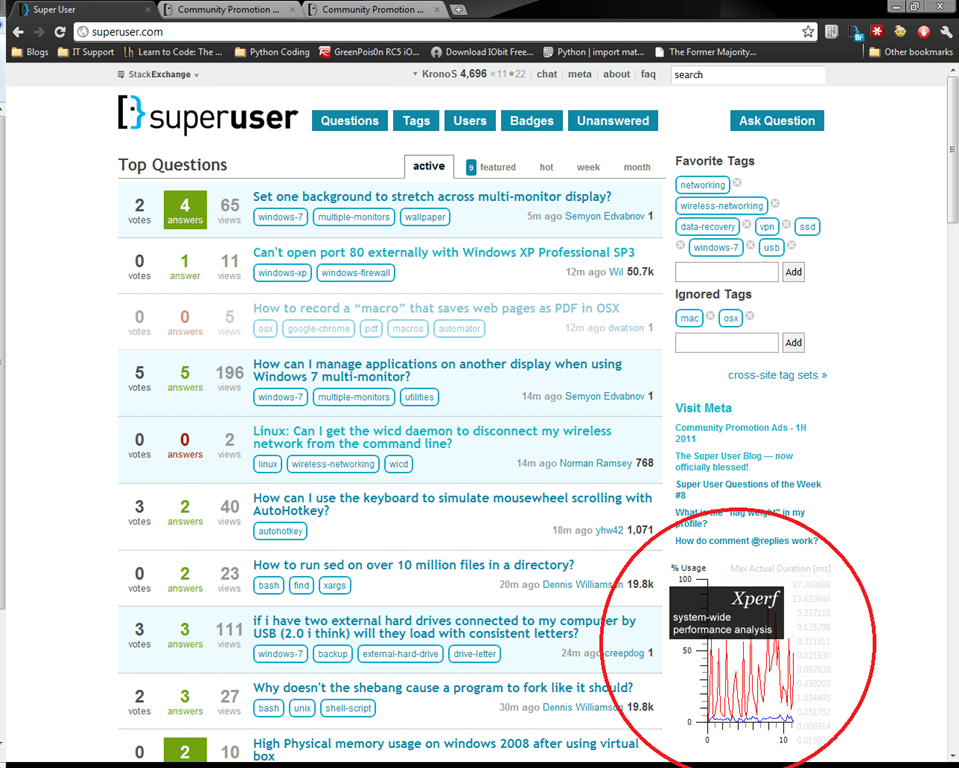
Task: Open Norman Ramsey's user profile
Action: click(x=596, y=463)
